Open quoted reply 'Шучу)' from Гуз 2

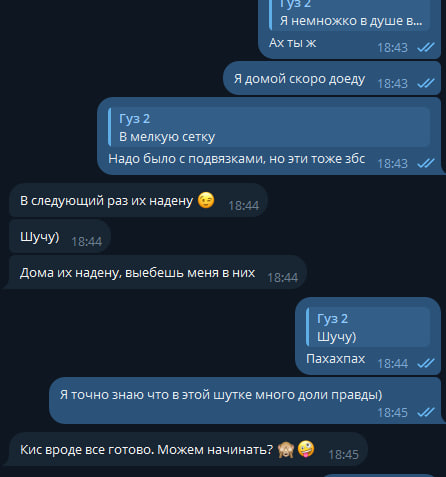click(x=368, y=327)
